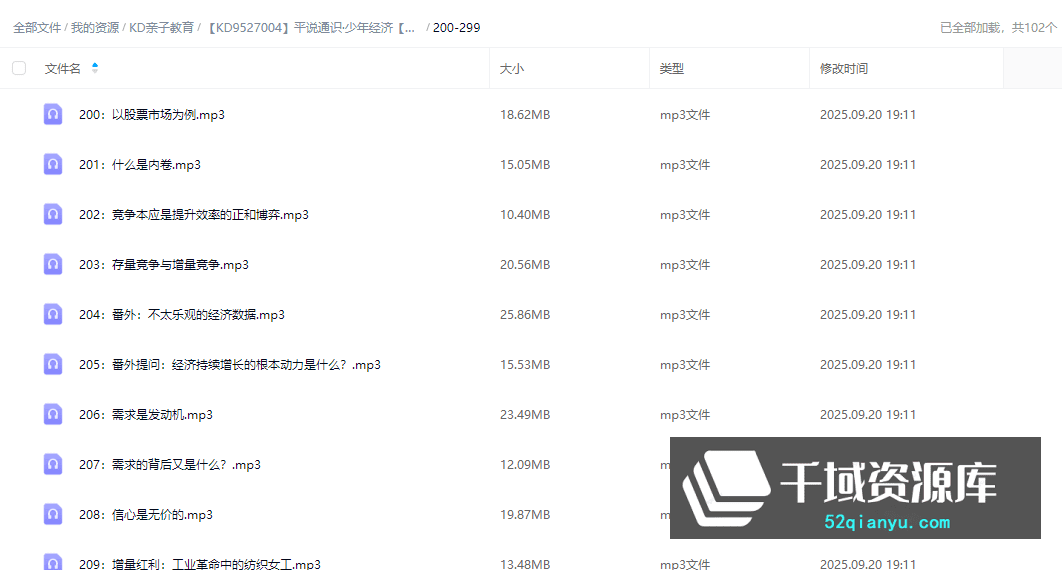The height and width of the screenshot is (570, 1062).
Task: Click the 15.53MB size cell
Action: pyautogui.click(x=525, y=365)
